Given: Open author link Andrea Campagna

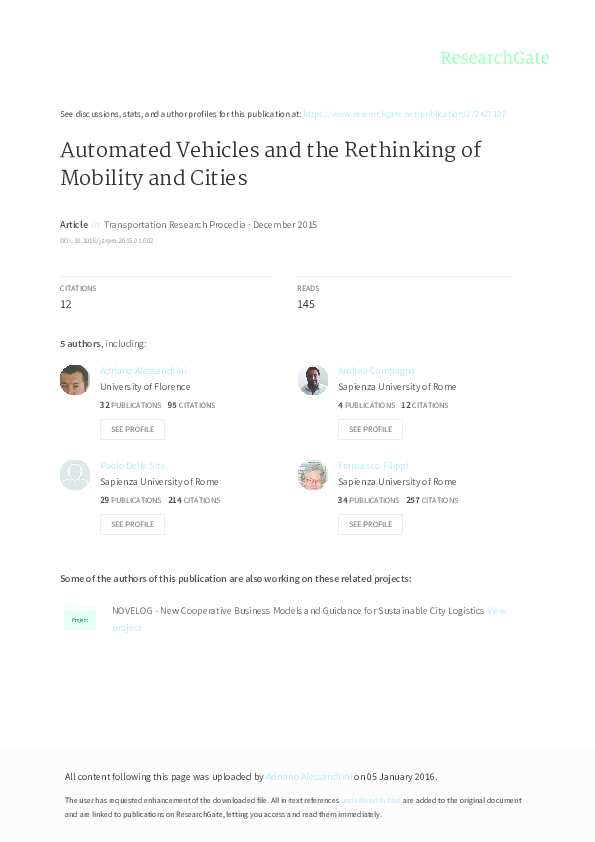Looking at the screenshot, I should coord(375,370).
